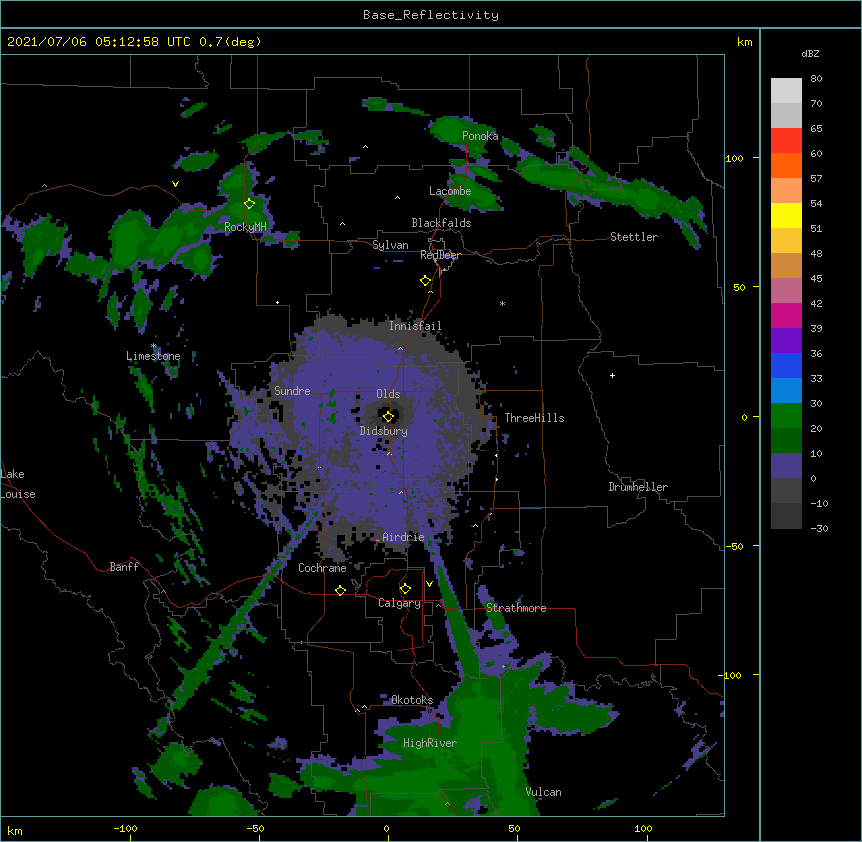Click the asterisk marker east of Innisfail
This screenshot has width=862, height=842.
point(502,303)
